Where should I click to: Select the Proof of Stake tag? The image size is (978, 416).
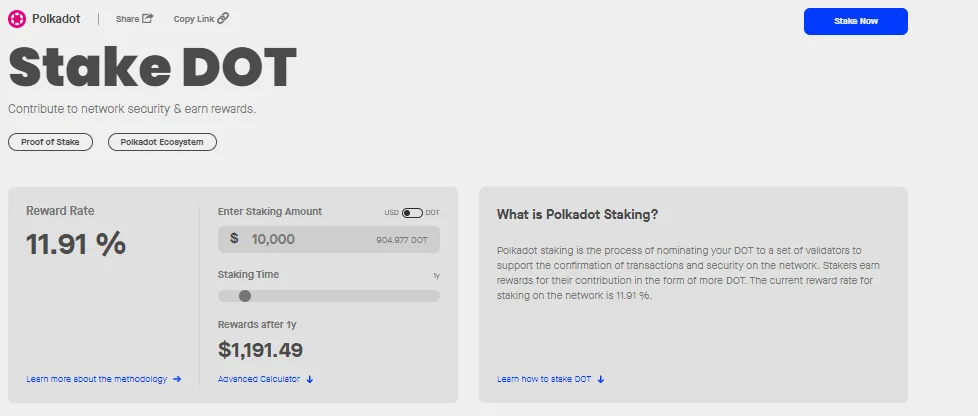(x=50, y=142)
